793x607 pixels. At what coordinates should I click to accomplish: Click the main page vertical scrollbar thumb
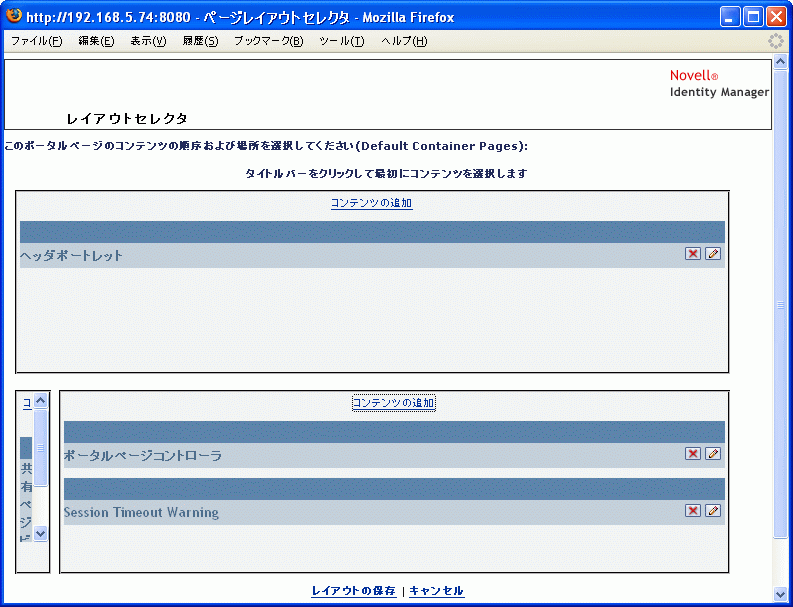point(780,305)
